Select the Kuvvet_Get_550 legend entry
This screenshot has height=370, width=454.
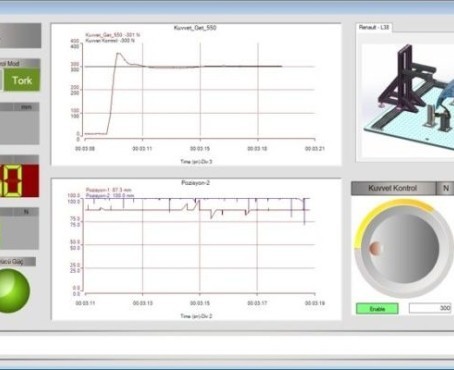click(113, 35)
